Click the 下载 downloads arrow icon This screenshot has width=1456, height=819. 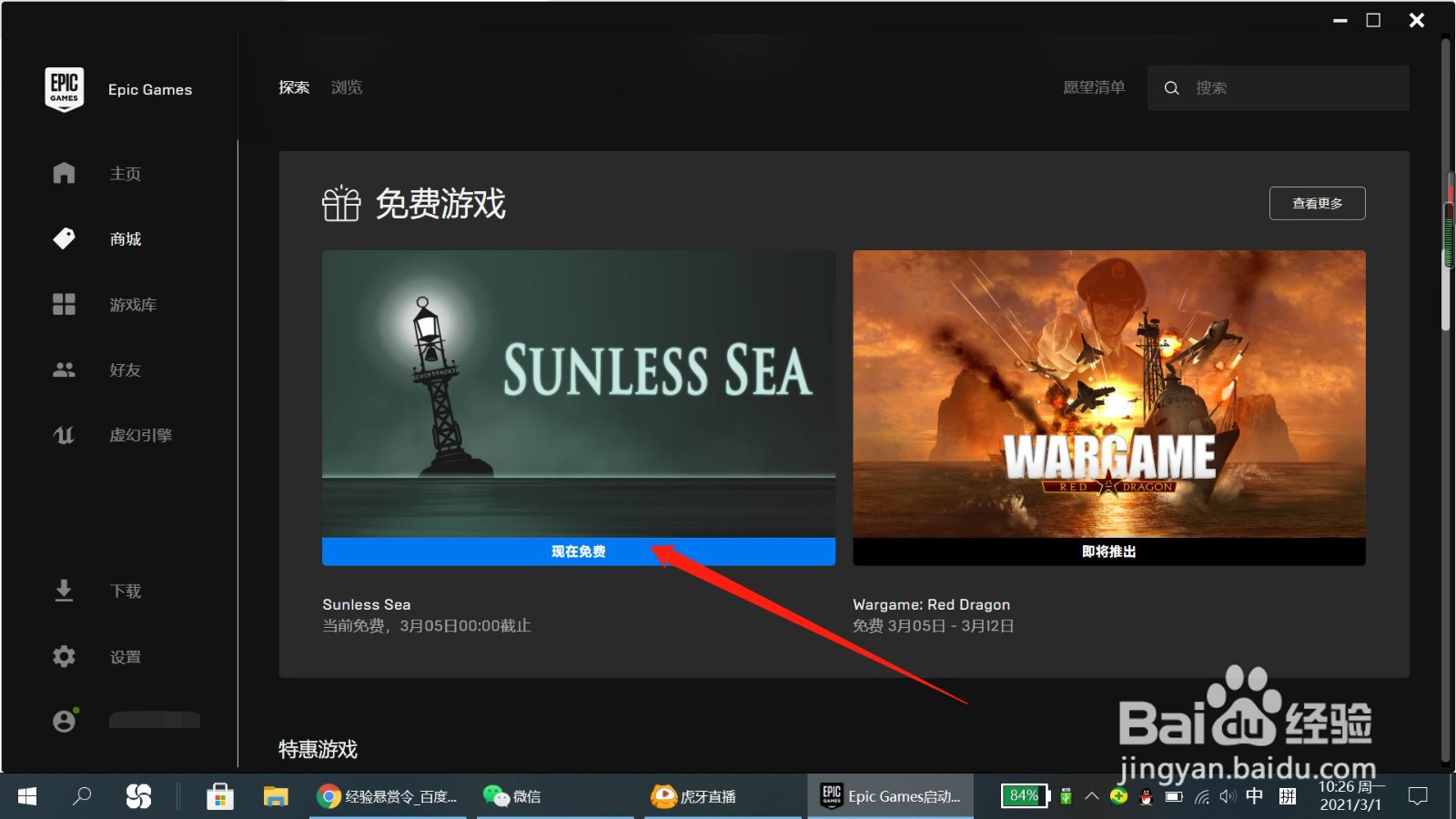(64, 591)
